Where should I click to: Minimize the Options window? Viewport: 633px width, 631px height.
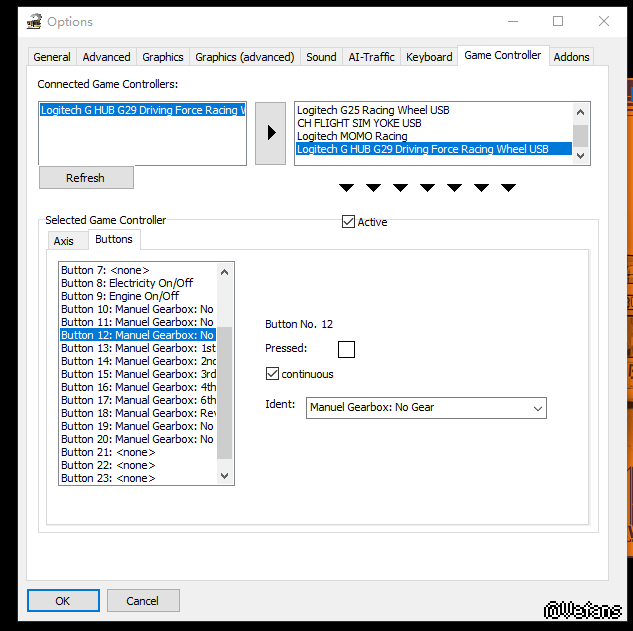(513, 21)
